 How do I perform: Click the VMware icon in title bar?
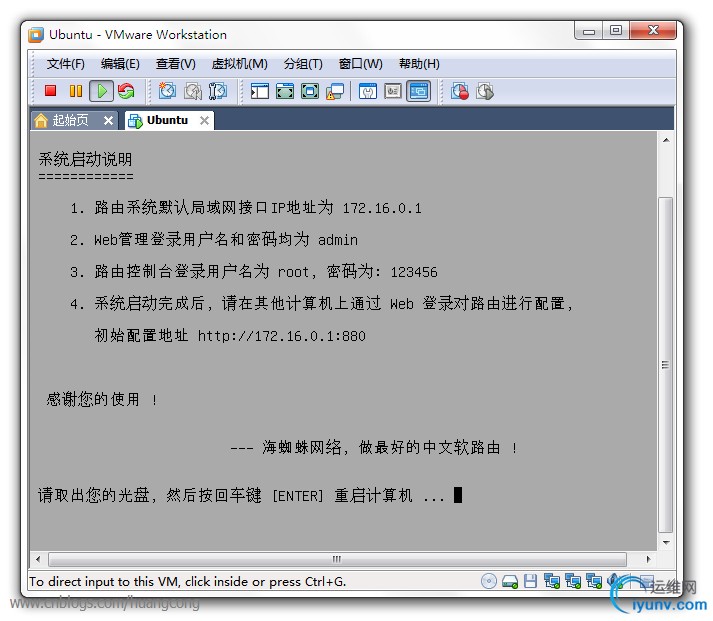point(36,35)
